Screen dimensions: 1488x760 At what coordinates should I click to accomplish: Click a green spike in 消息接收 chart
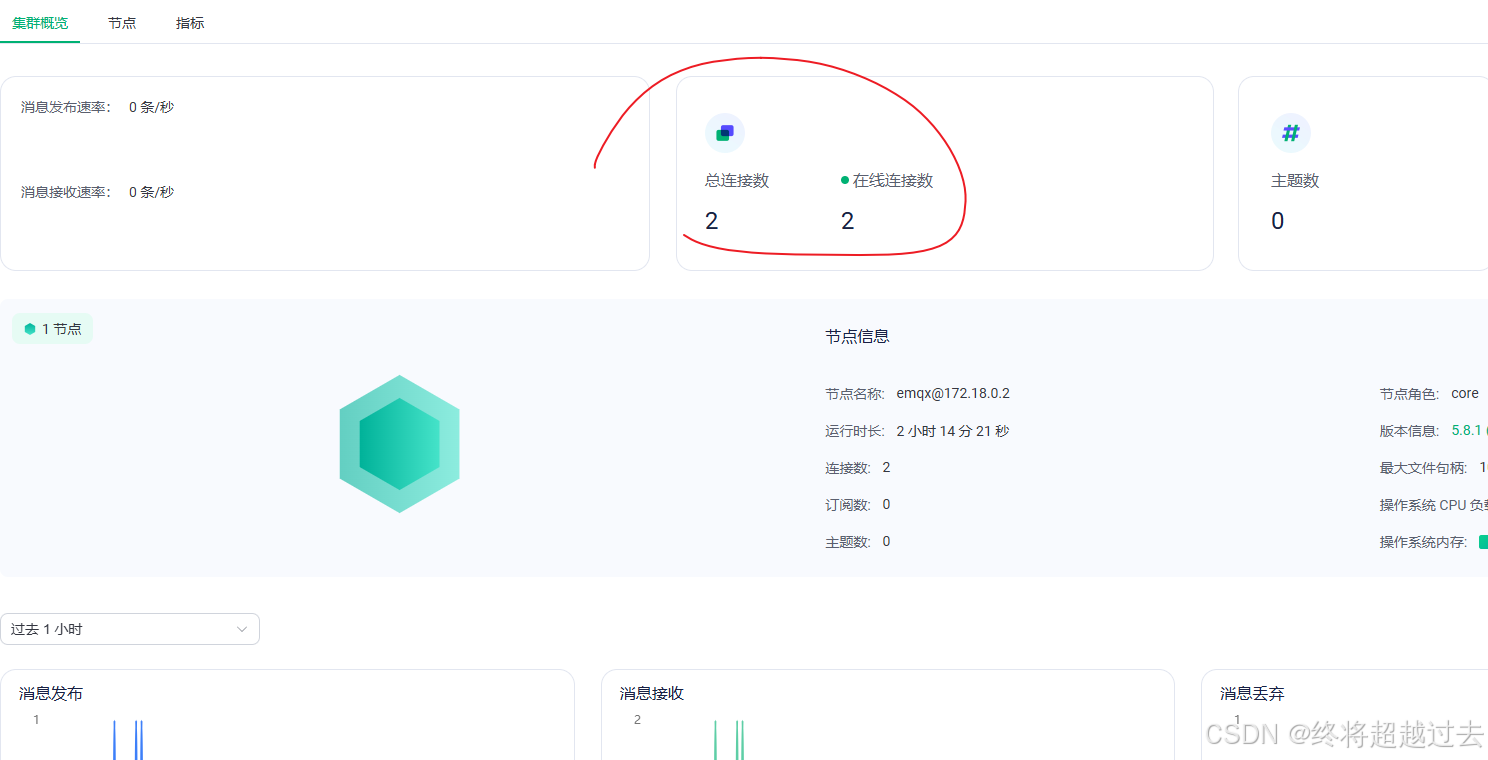(715, 740)
